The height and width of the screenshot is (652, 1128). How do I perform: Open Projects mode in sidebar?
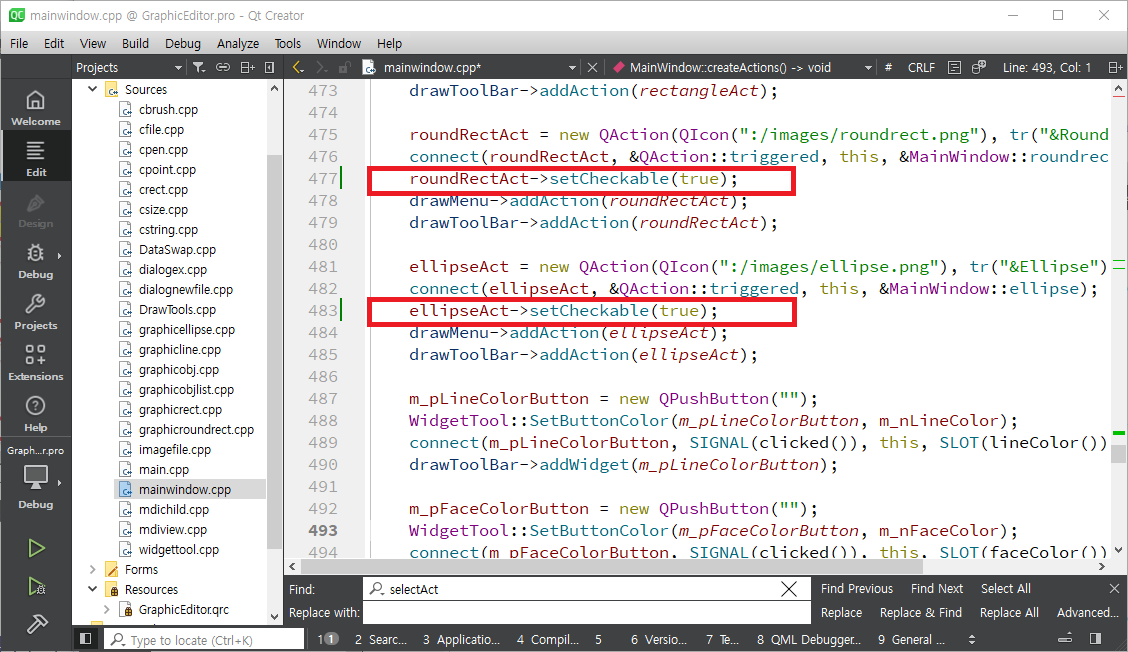click(35, 312)
